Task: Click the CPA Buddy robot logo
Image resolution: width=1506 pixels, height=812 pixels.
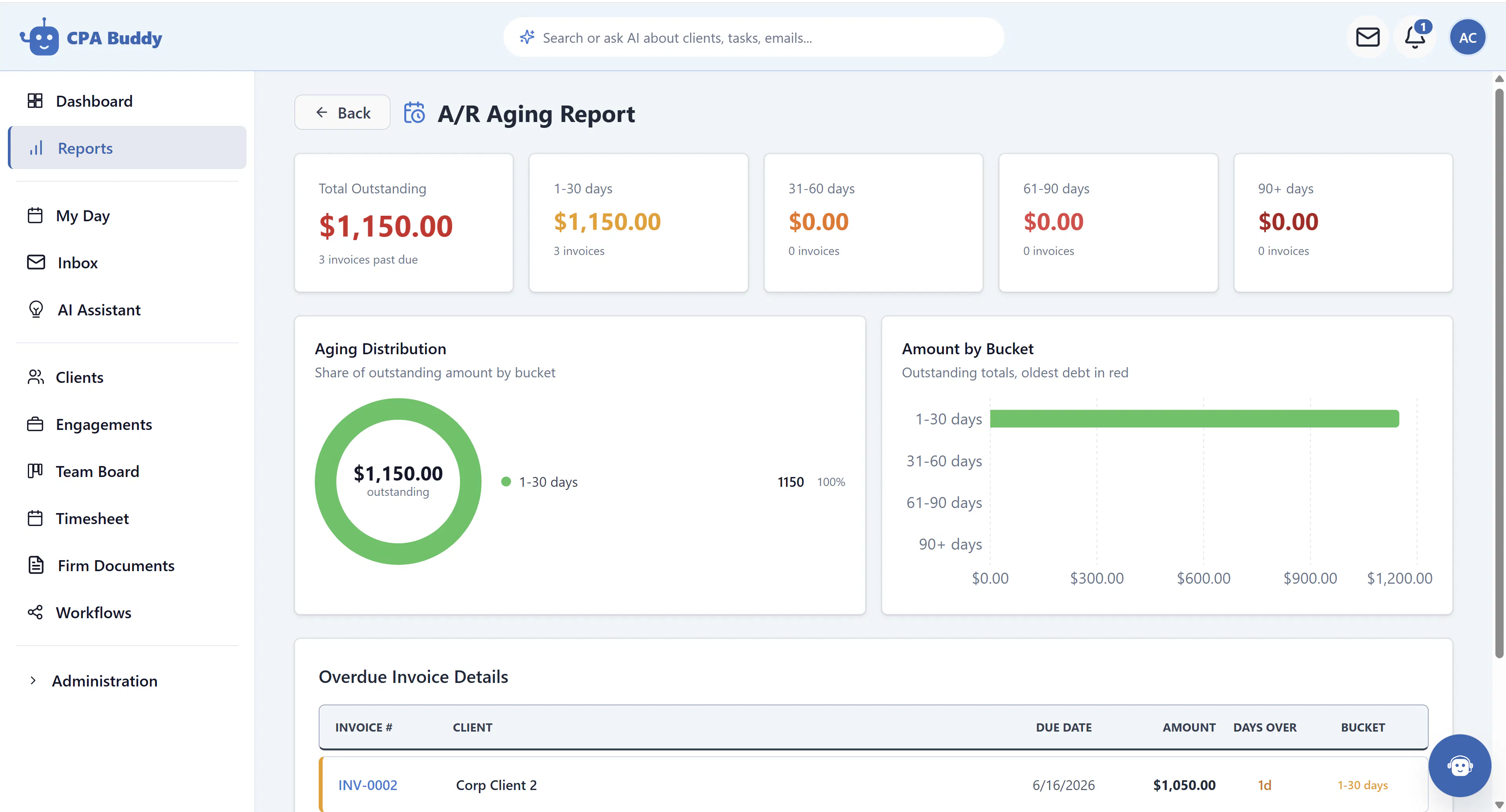Action: coord(39,37)
